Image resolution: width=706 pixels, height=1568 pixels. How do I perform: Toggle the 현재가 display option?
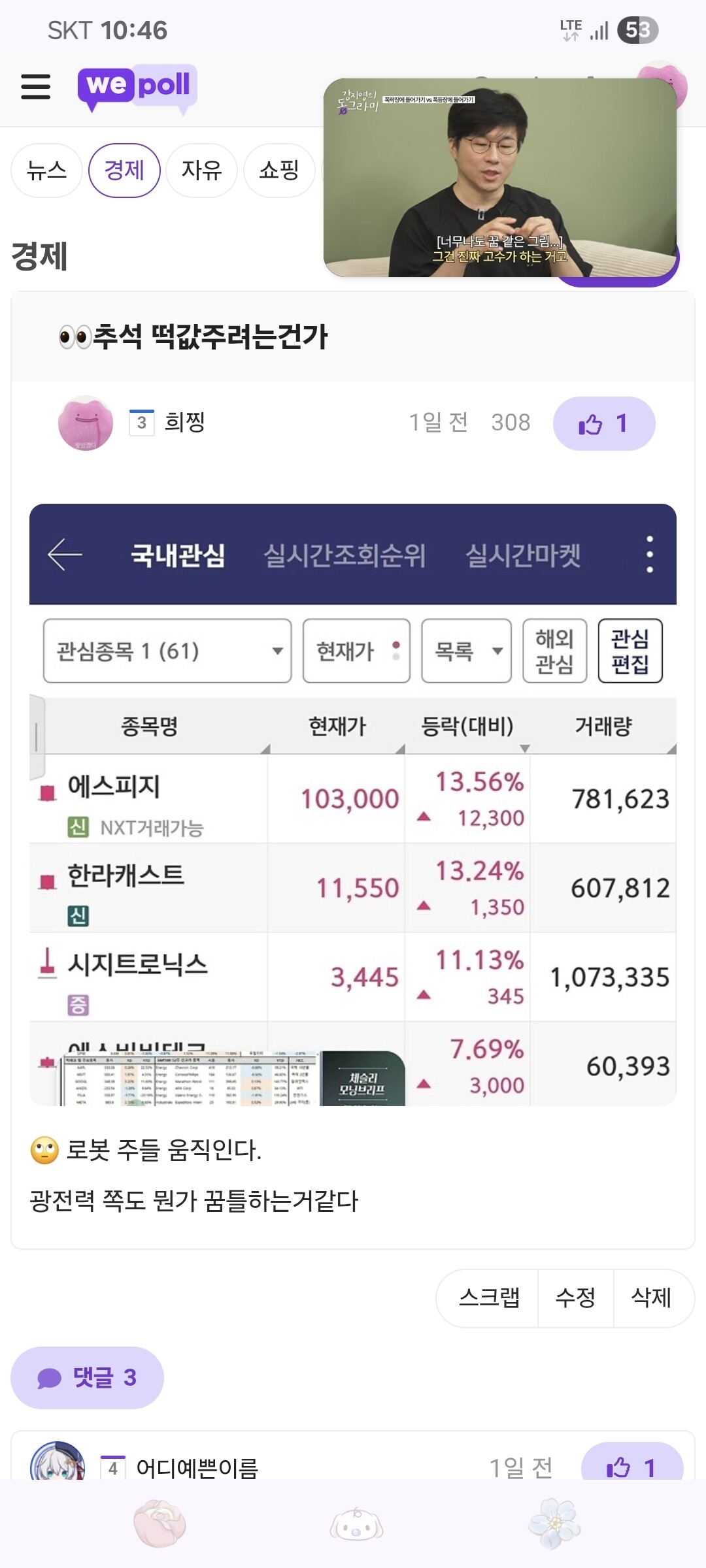[x=356, y=651]
